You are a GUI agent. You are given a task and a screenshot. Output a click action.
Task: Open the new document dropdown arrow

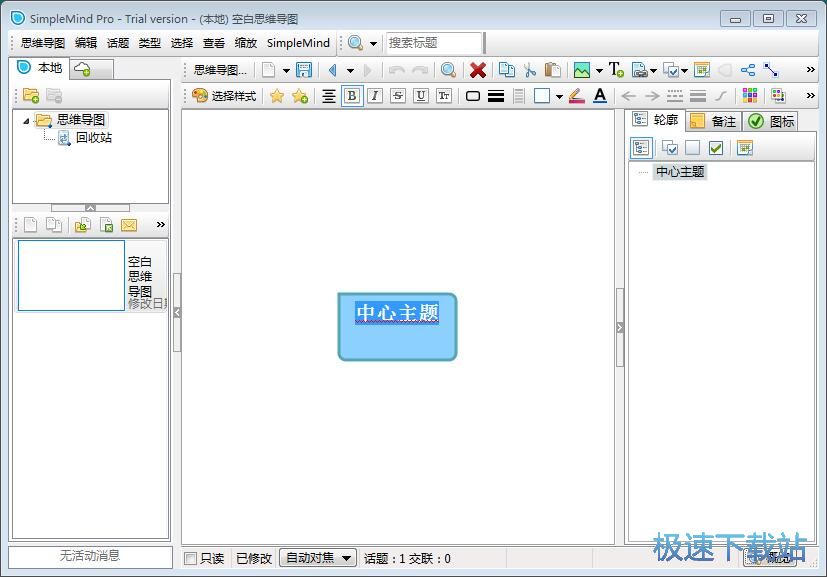point(286,70)
